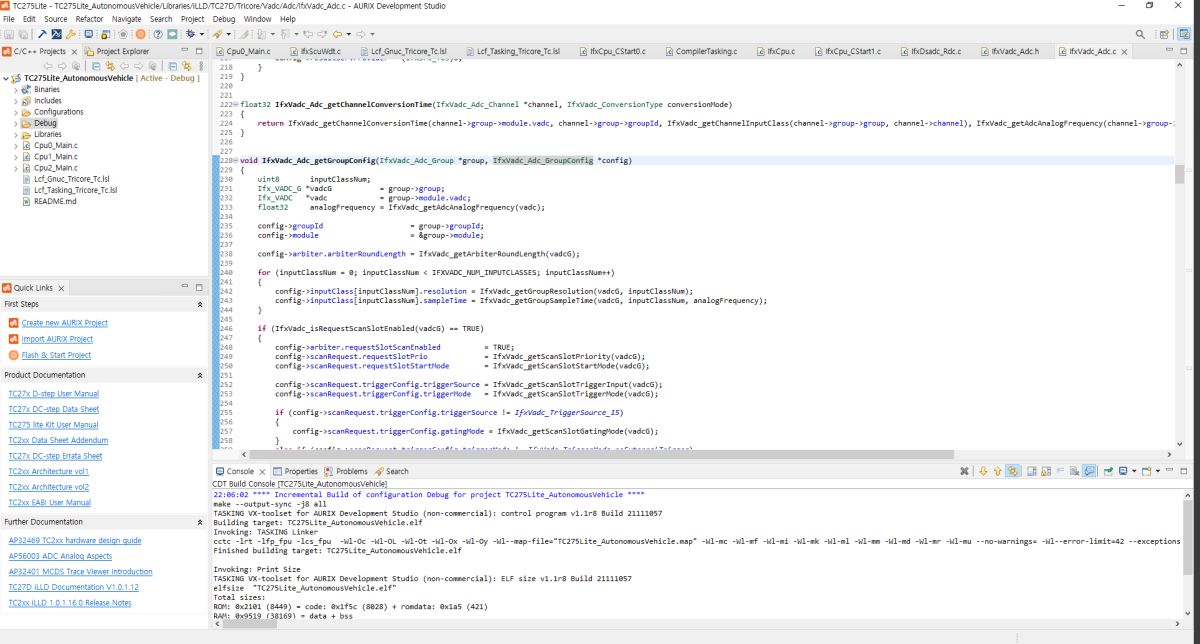Minimize the C/C++ Projects view
This screenshot has width=1200, height=644.
coord(184,50)
